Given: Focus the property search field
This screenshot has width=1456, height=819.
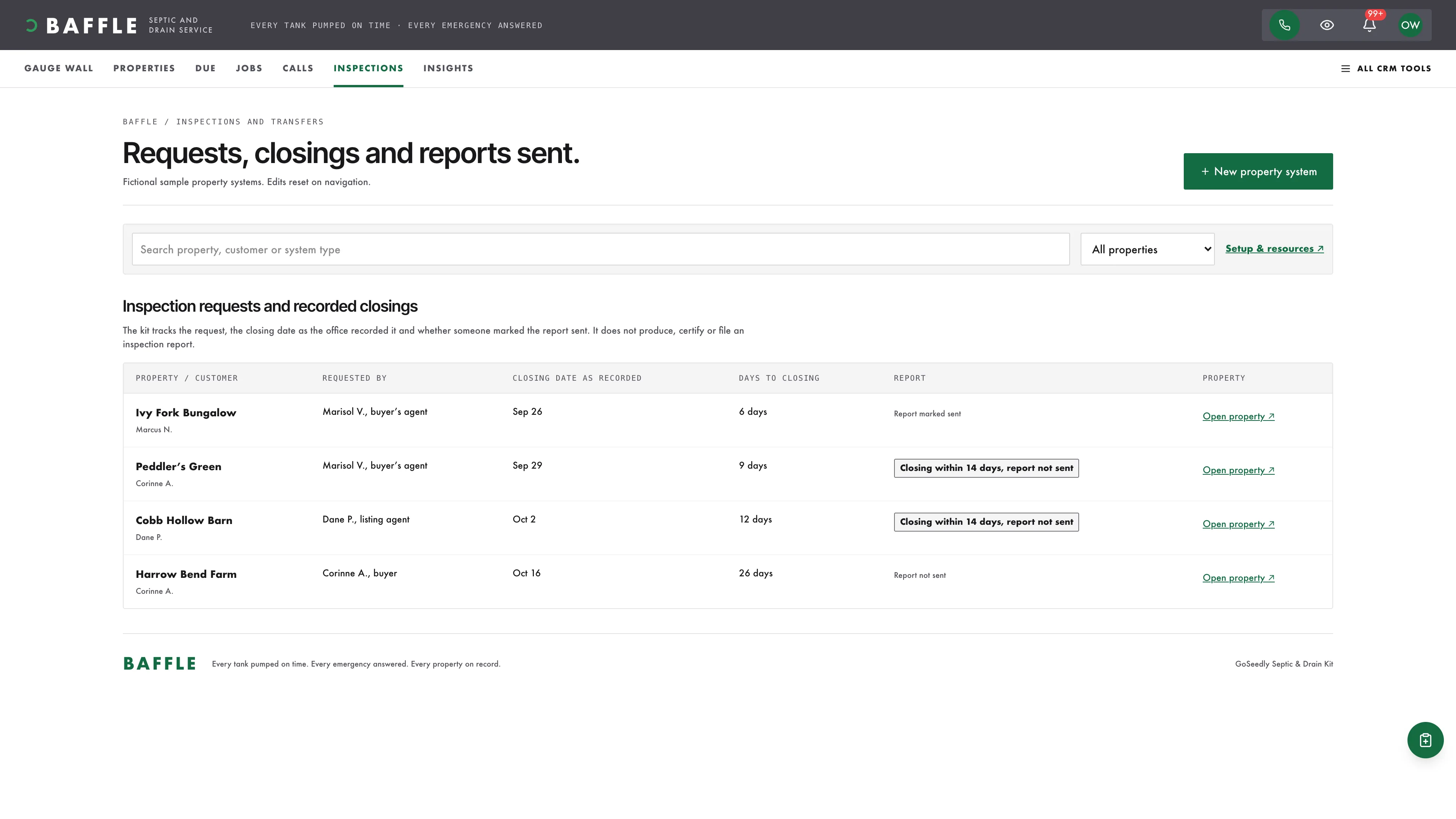Looking at the screenshot, I should click(601, 249).
